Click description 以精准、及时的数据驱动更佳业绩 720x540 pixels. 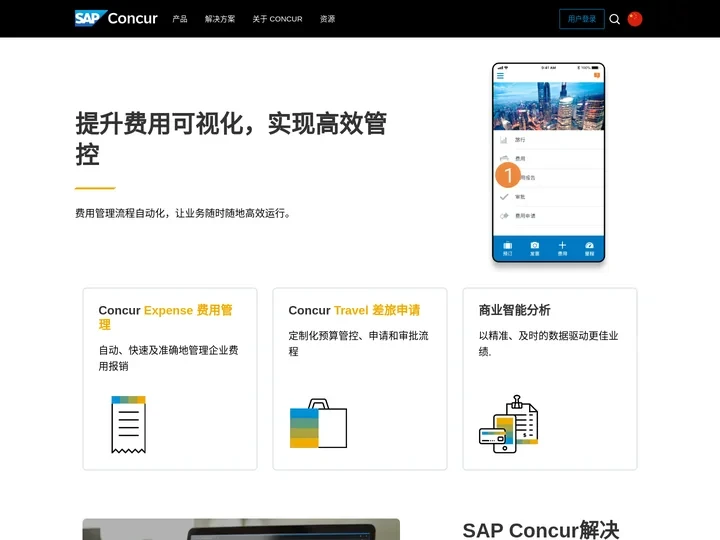coord(548,343)
